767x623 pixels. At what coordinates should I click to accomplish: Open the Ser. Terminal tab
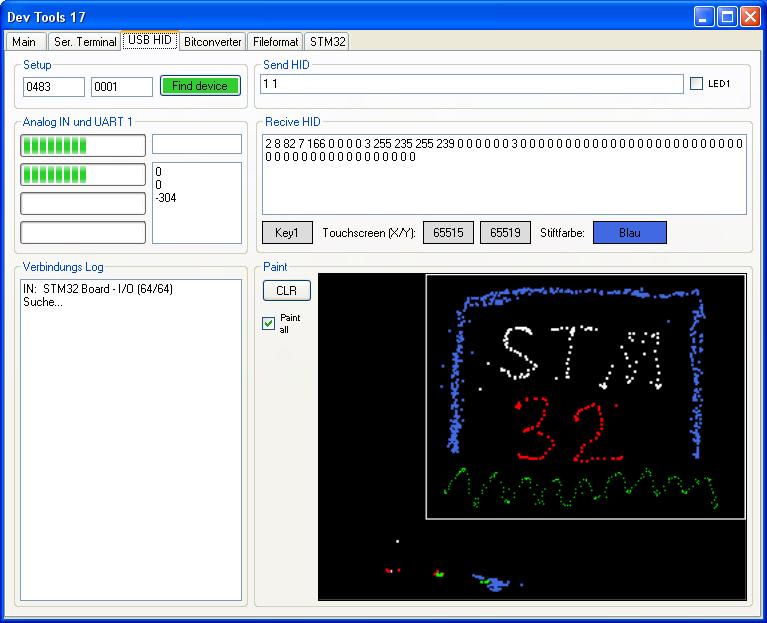(85, 41)
